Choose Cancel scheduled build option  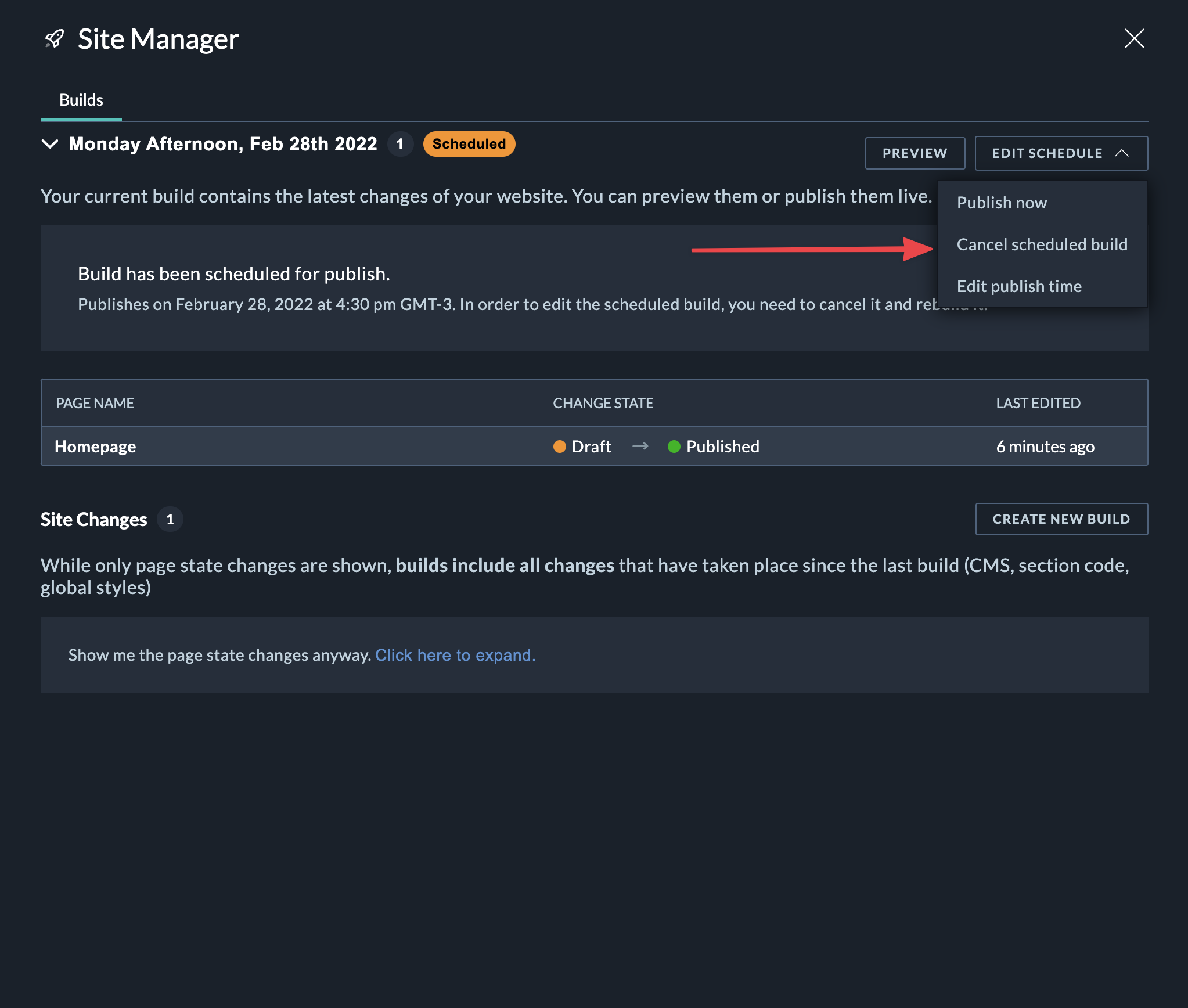(1042, 244)
